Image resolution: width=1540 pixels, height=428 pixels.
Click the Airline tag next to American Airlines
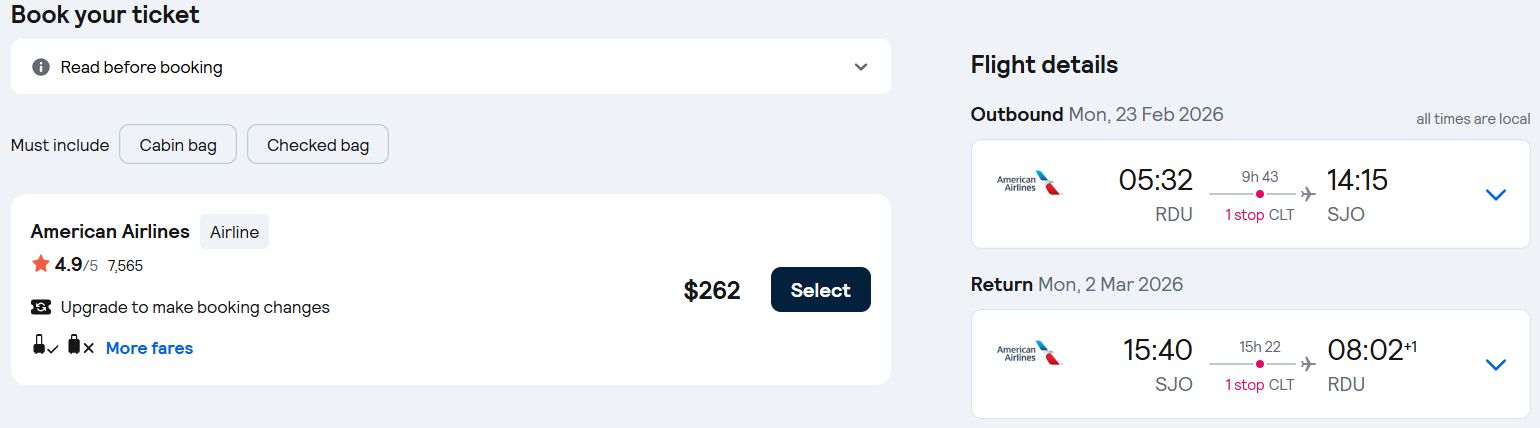click(x=234, y=232)
